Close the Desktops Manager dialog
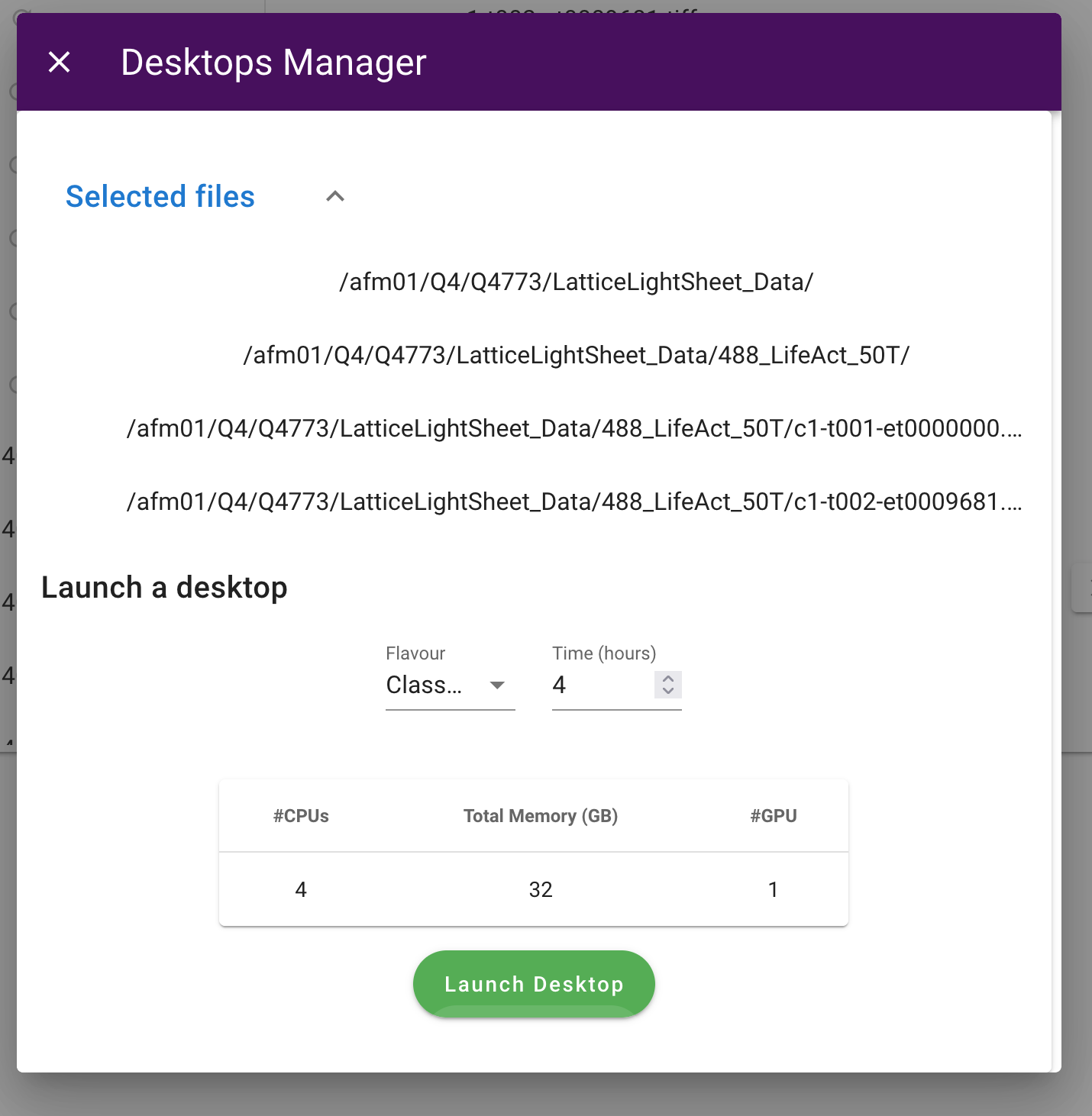 pos(59,62)
